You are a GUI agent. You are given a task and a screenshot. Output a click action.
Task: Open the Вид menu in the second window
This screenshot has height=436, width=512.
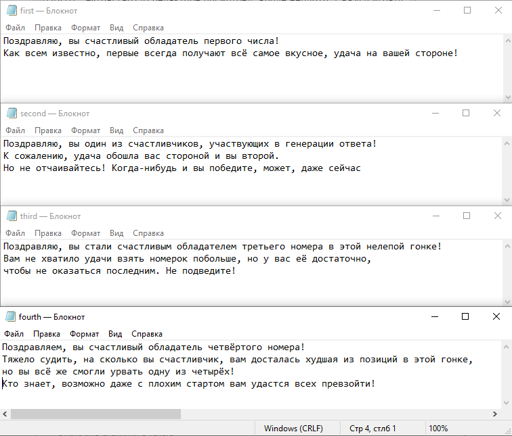(116, 130)
